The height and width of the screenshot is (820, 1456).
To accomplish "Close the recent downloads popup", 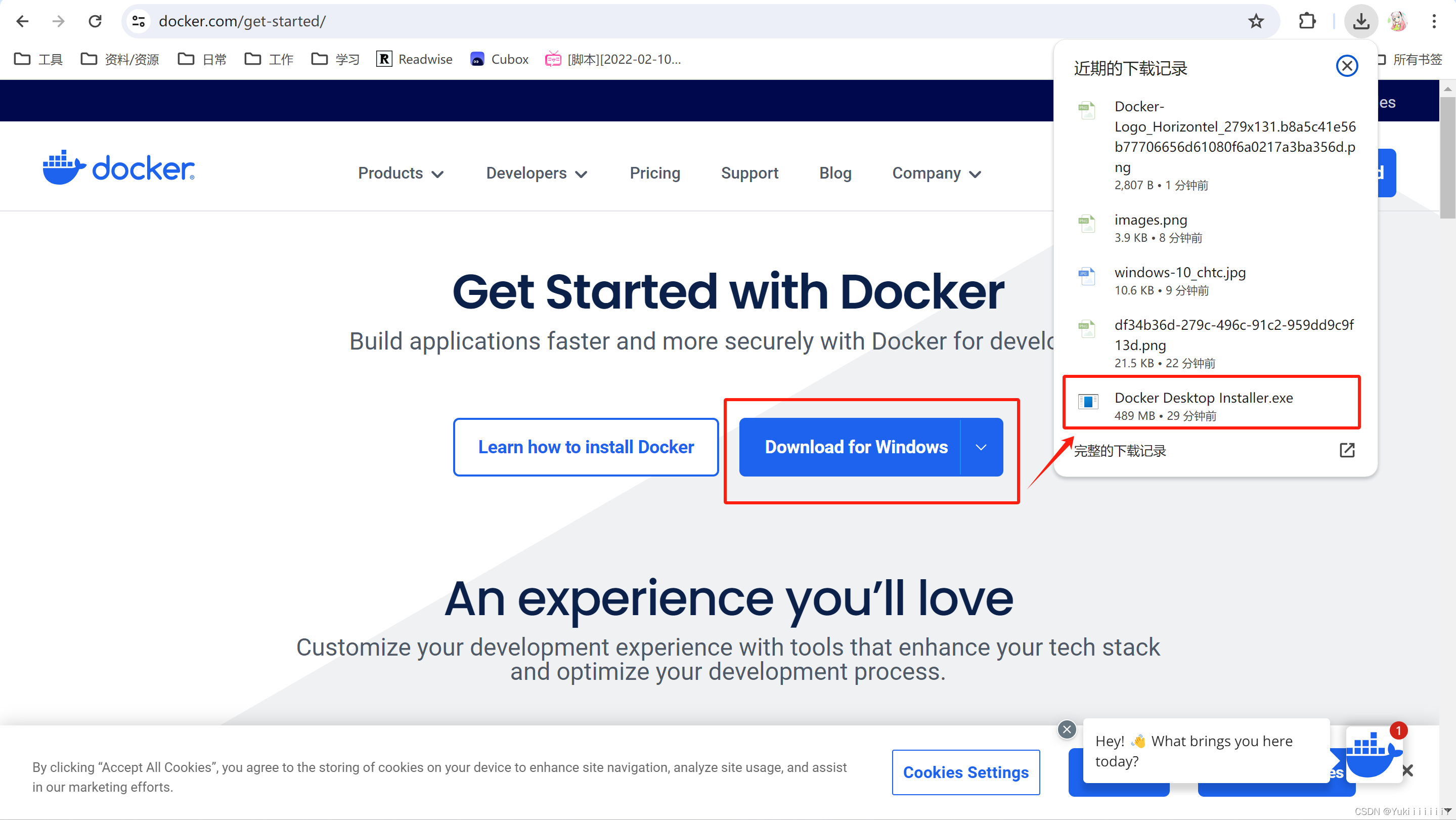I will (1347, 66).
